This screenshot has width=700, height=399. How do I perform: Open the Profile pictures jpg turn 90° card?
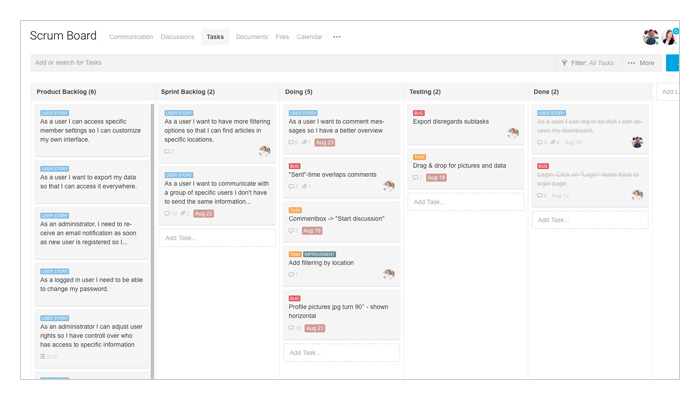point(341,314)
